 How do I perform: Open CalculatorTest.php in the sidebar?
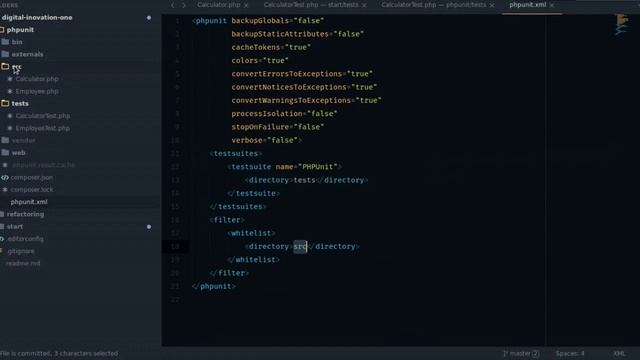pyautogui.click(x=43, y=116)
